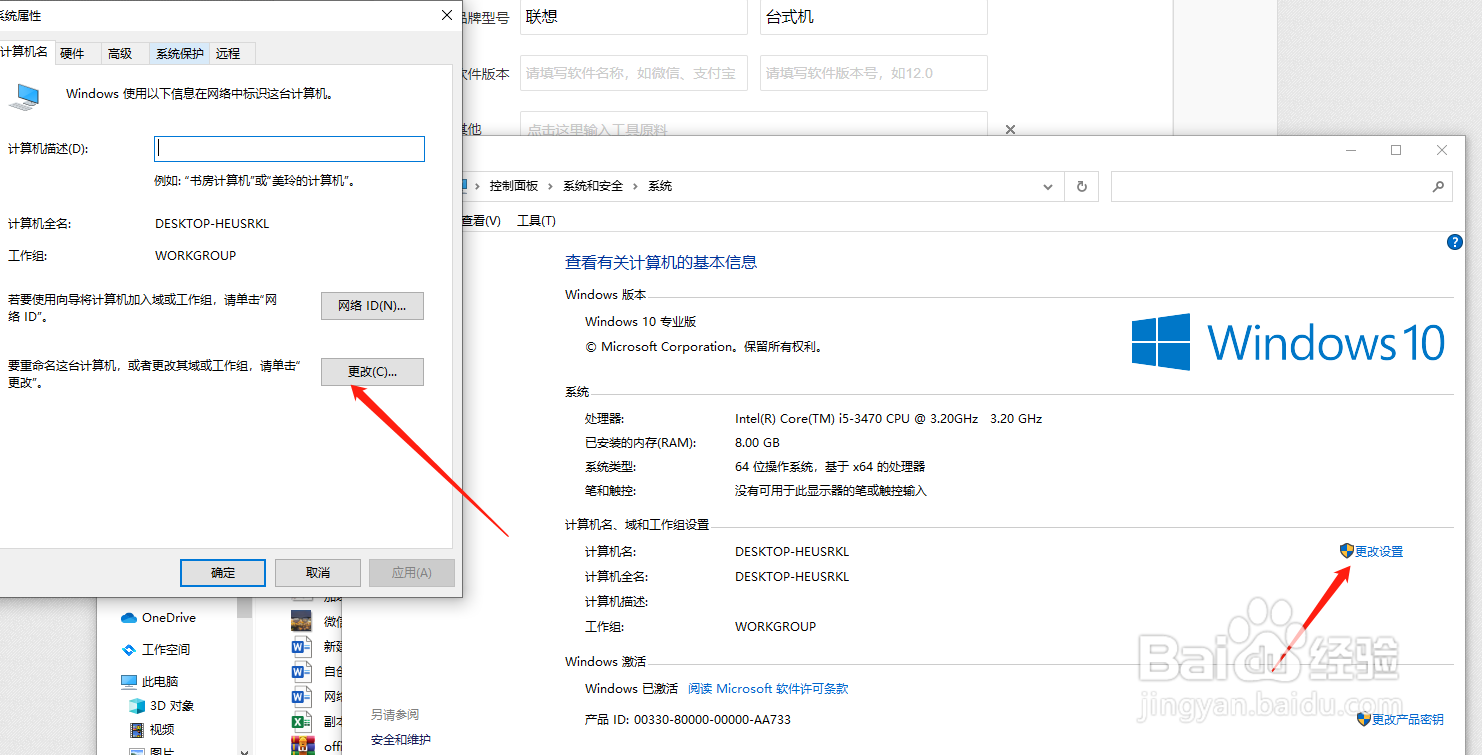Screen dimensions: 1482x755
Task: Confirm with the 确定 button
Action: click(x=223, y=573)
